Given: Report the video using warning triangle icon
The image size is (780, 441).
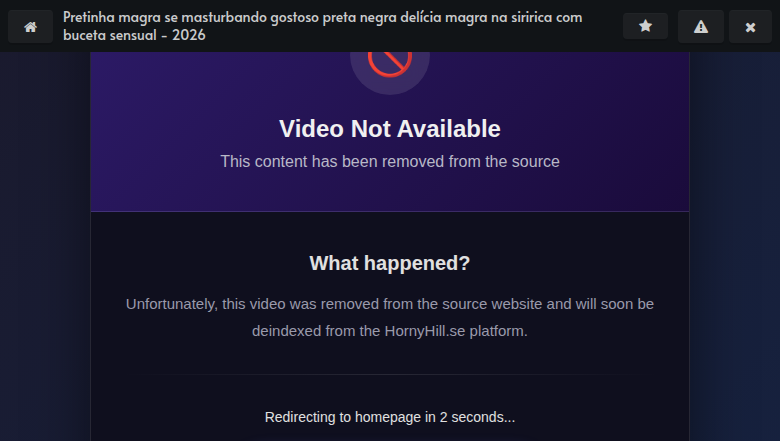Looking at the screenshot, I should tap(701, 26).
